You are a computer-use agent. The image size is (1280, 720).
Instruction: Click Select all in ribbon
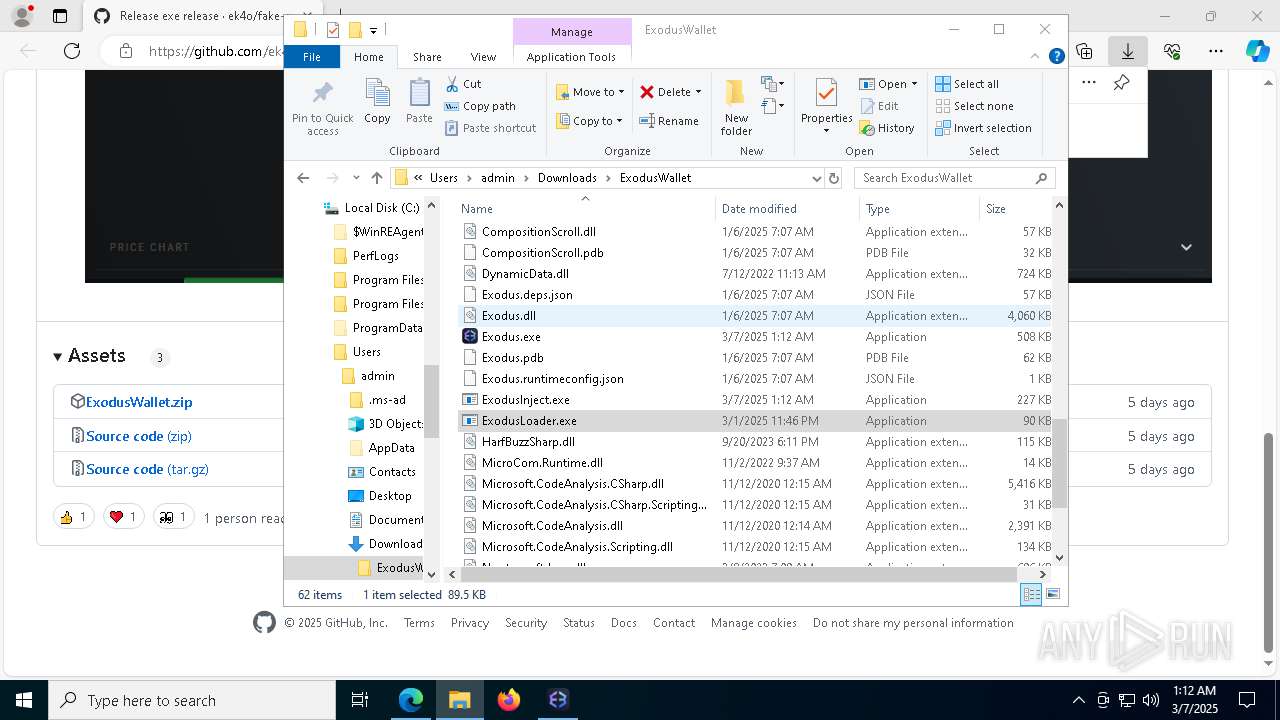[x=967, y=84]
